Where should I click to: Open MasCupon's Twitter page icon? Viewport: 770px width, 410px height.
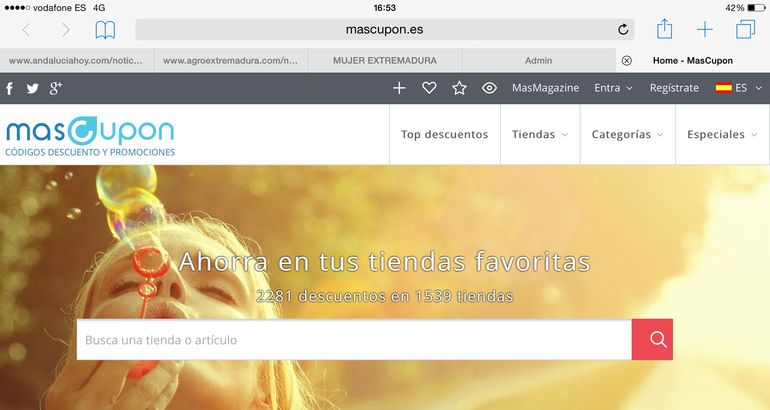coord(32,88)
